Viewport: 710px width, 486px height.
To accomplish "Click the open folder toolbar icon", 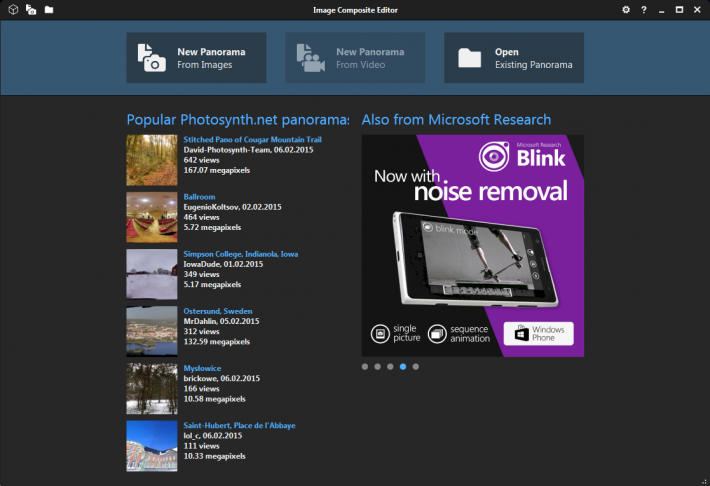I will pos(49,10).
